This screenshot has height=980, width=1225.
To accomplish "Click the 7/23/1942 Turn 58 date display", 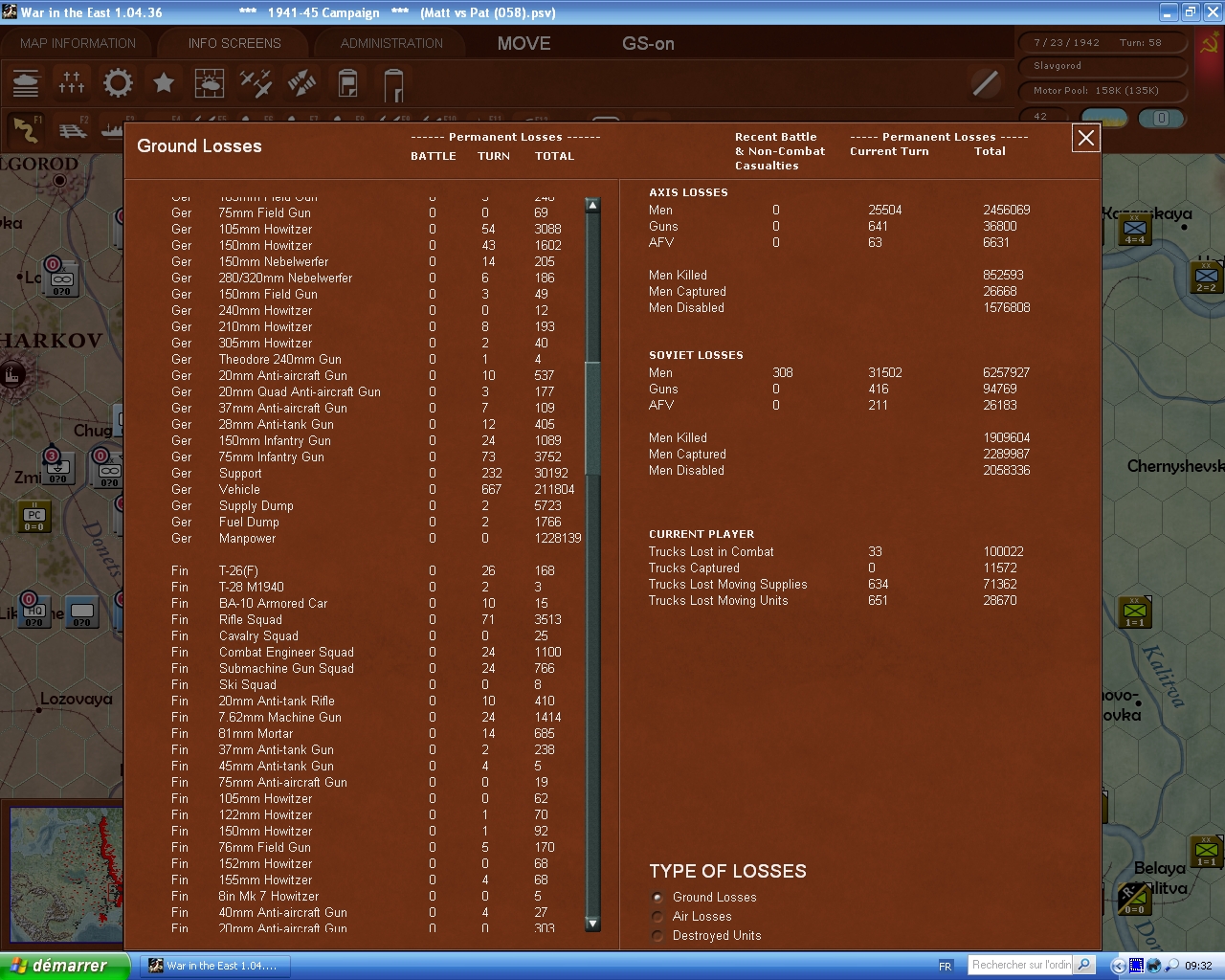I will [x=1102, y=43].
